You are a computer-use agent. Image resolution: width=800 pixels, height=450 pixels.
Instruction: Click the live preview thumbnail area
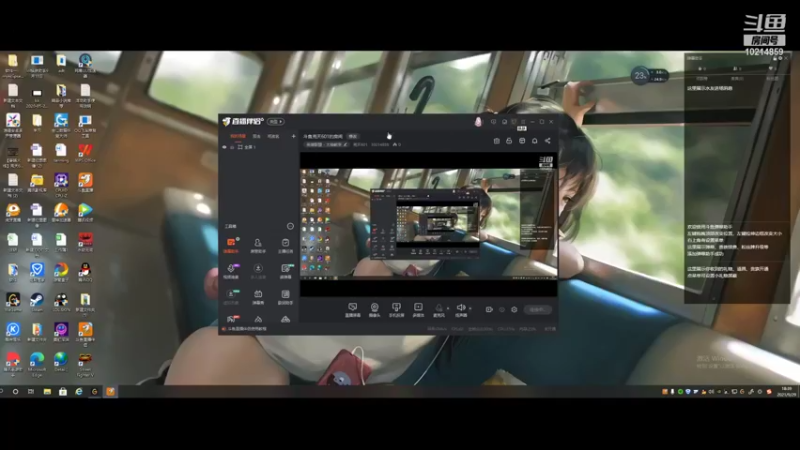pyautogui.click(x=428, y=224)
